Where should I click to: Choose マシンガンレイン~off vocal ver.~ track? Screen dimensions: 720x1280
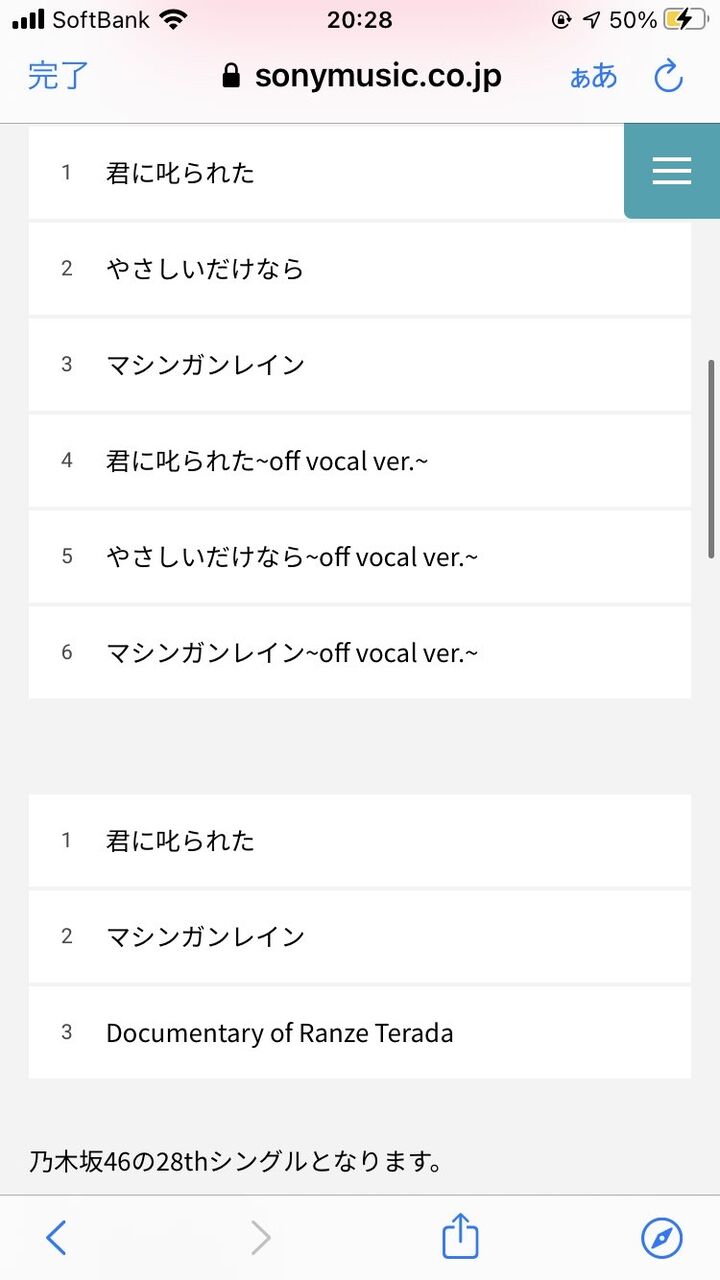point(360,652)
